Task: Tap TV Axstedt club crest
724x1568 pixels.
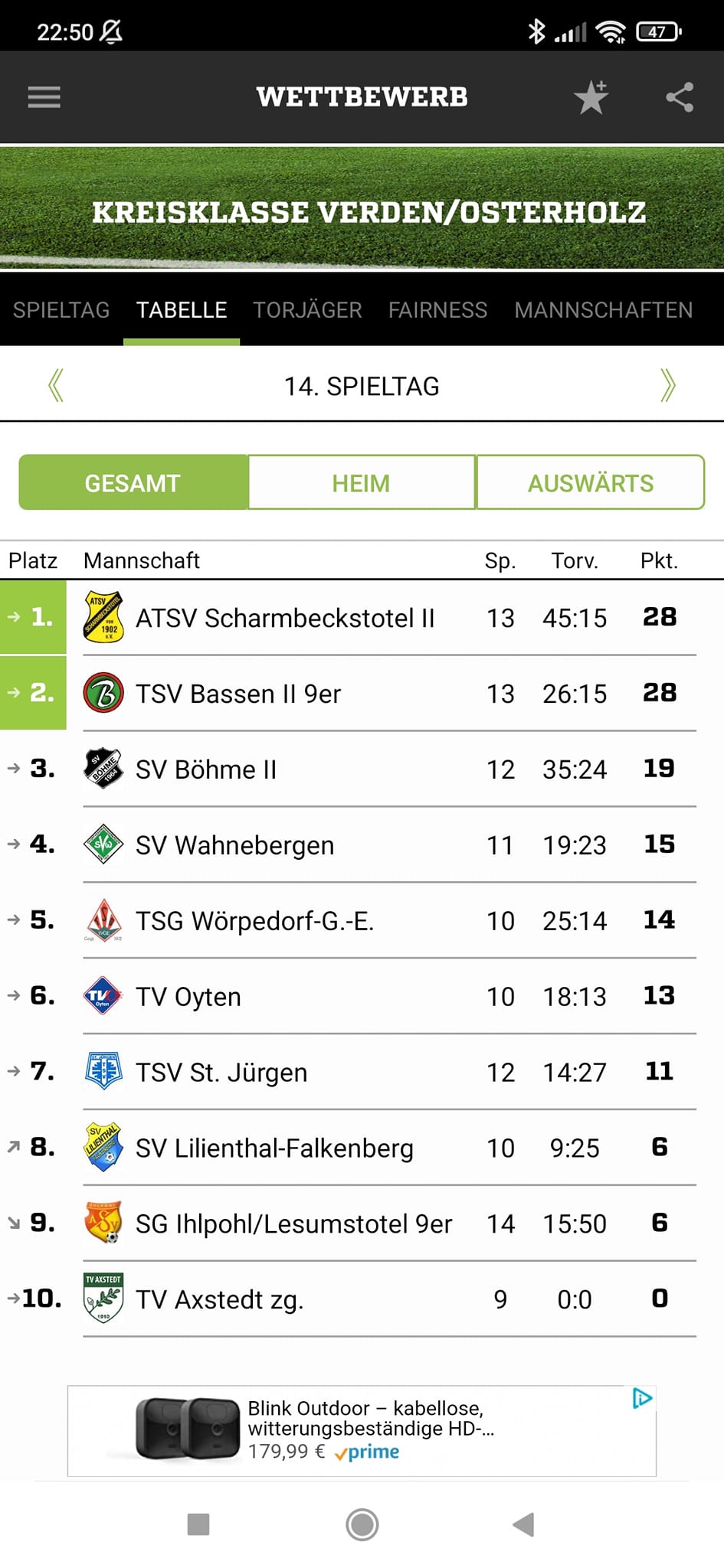Action: (x=103, y=1298)
